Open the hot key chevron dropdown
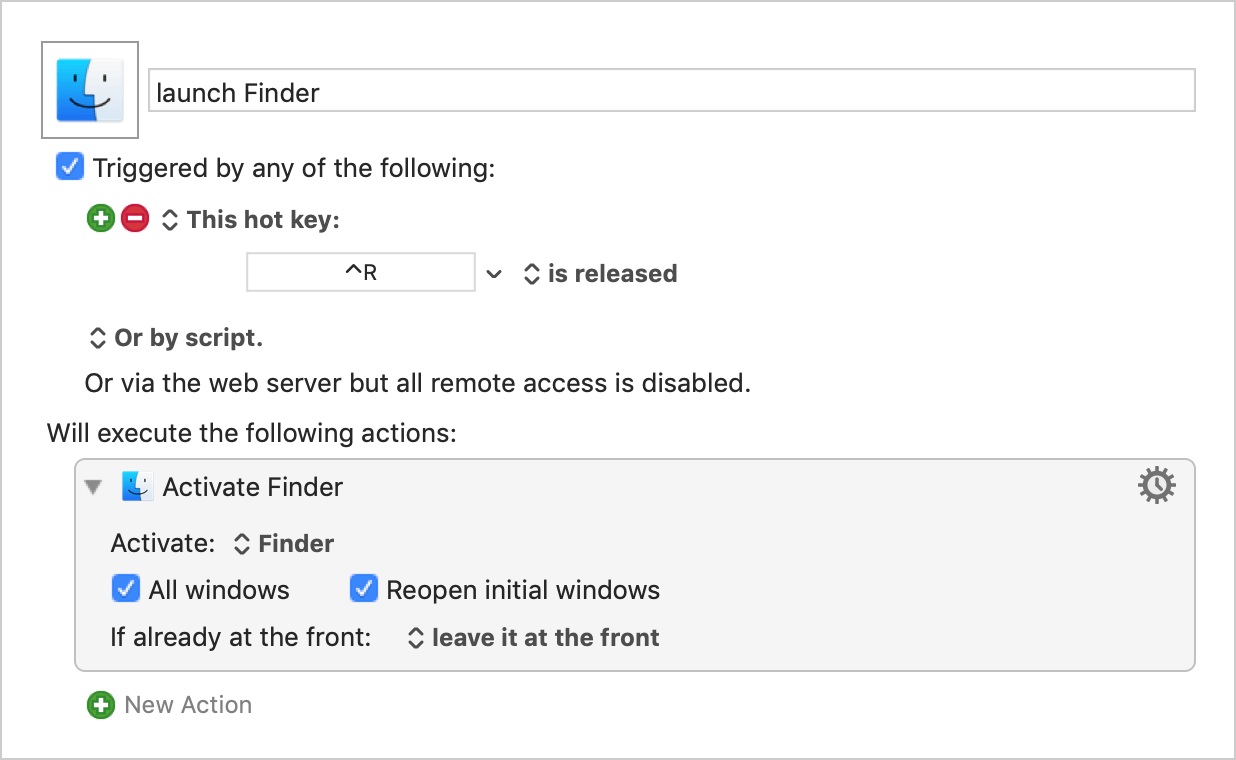This screenshot has height=760, width=1236. pos(494,273)
